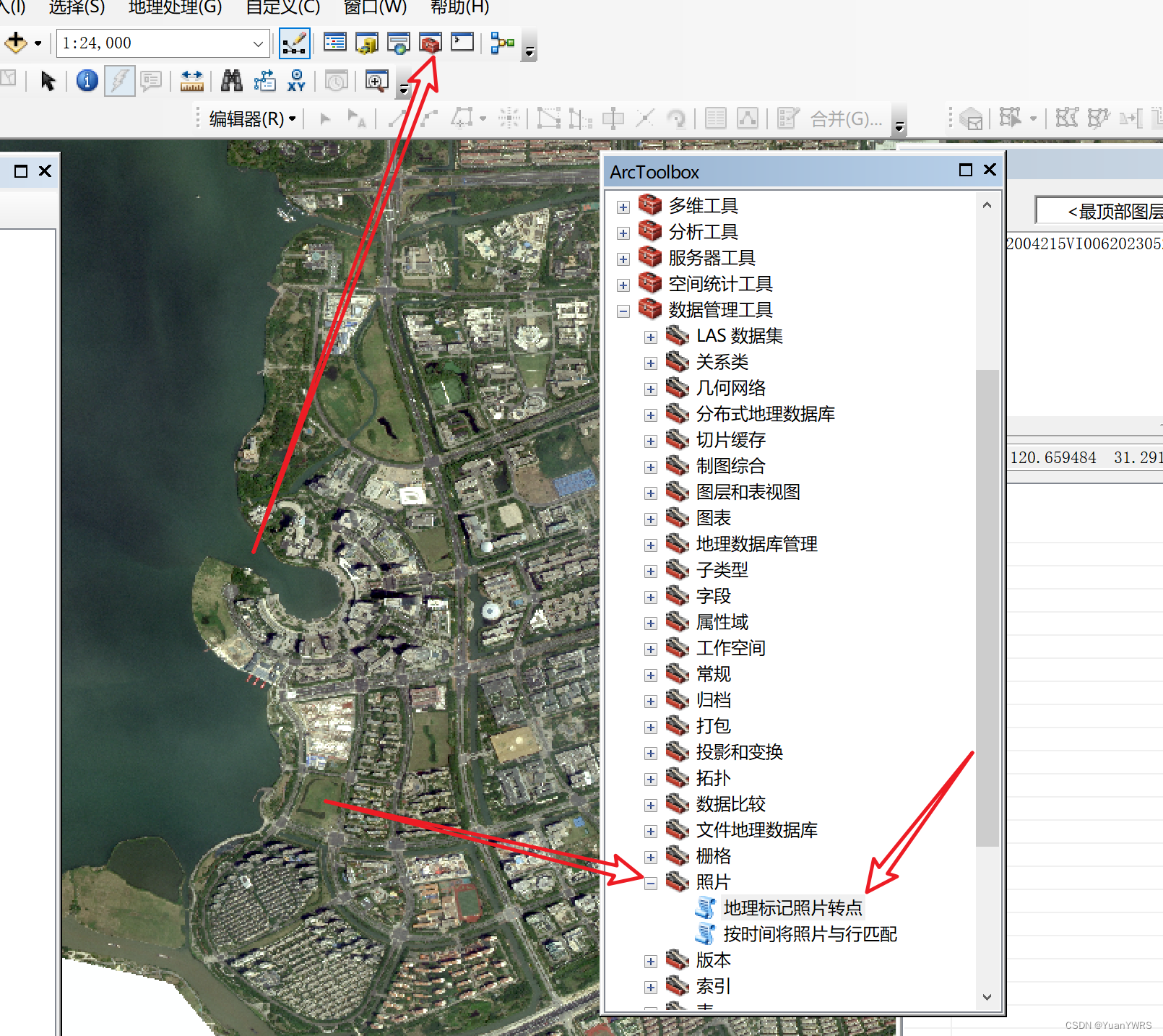Open the 帮助(H) menu

coord(459,7)
